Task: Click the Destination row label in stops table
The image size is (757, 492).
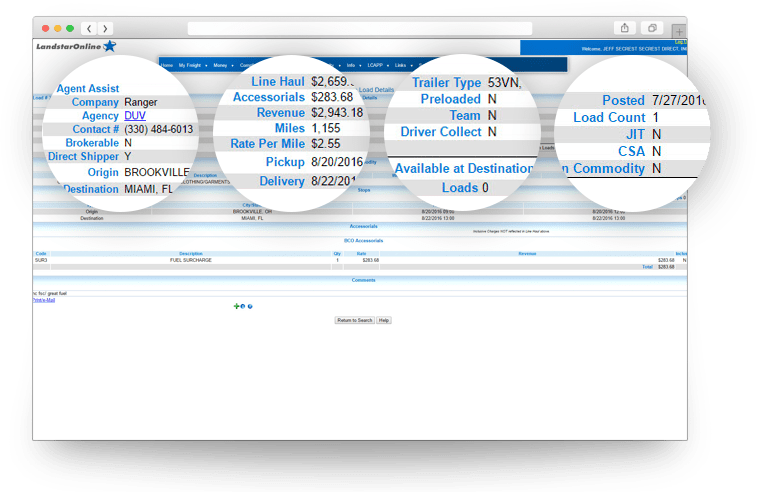Action: point(92,218)
